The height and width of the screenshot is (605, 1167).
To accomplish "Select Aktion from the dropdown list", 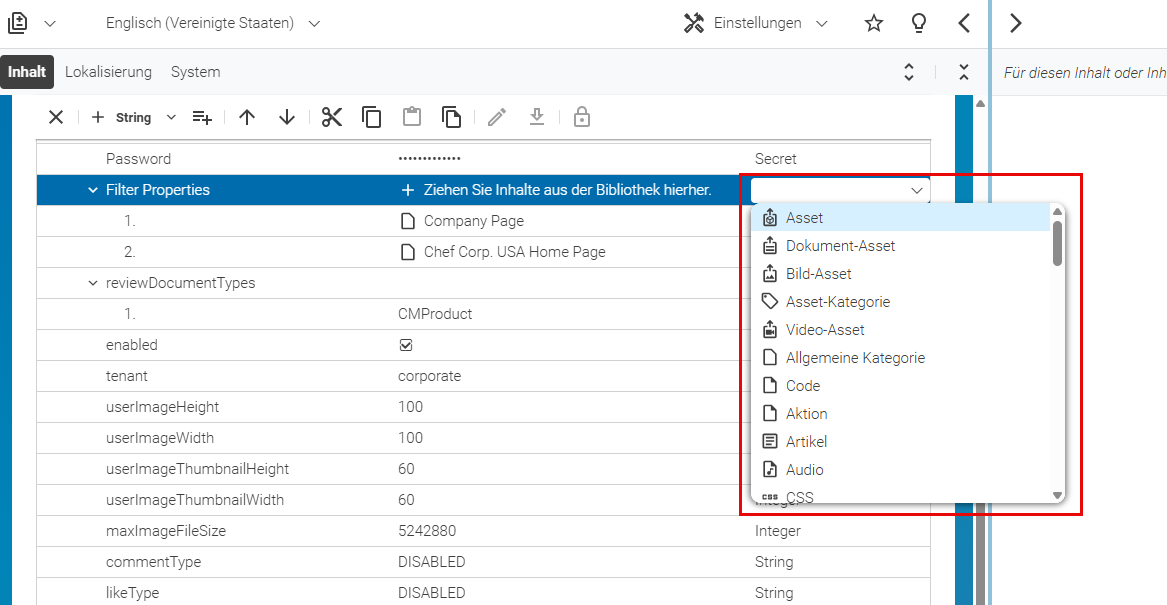I will (x=901, y=414).
